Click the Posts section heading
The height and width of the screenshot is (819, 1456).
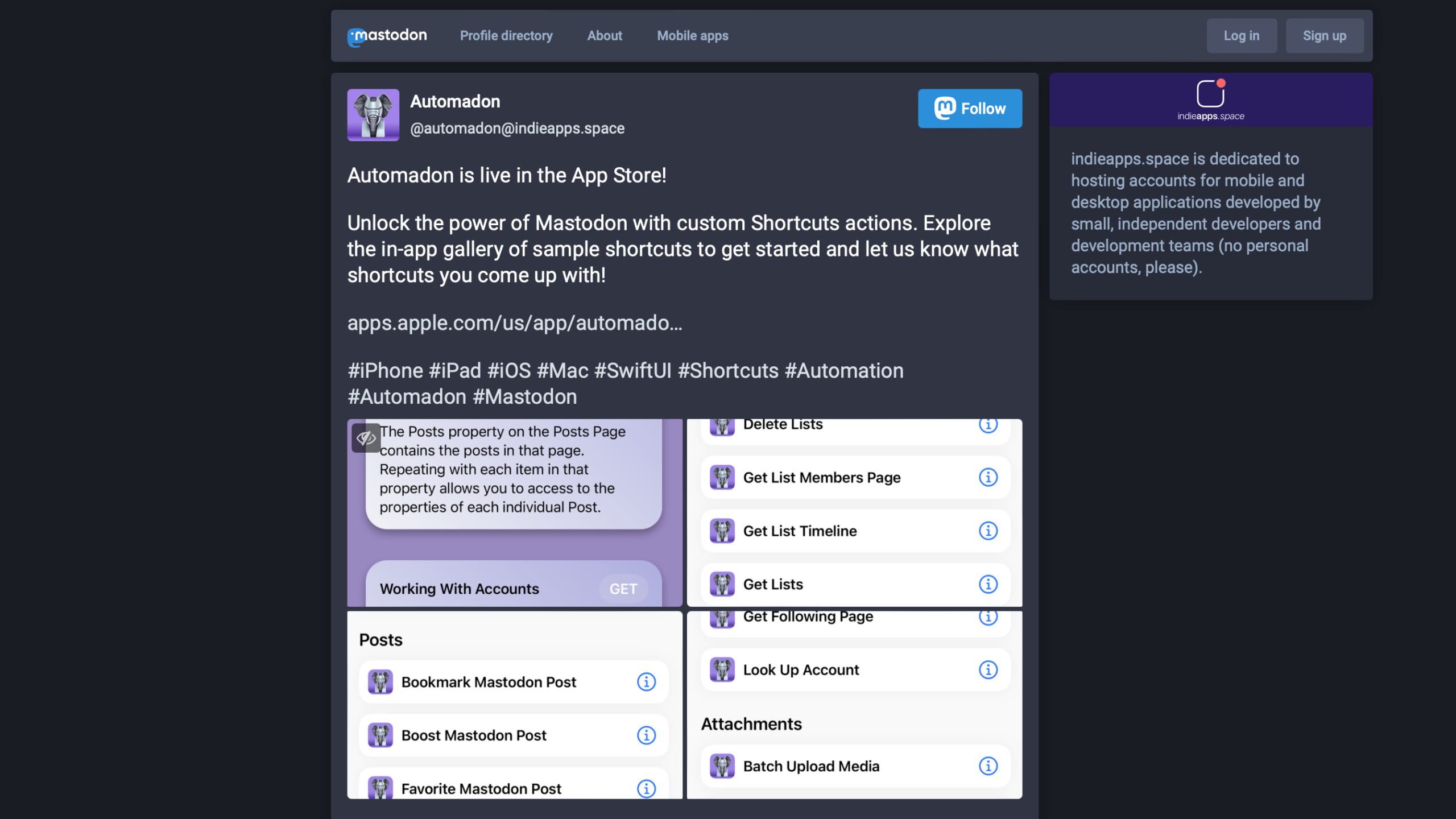[380, 640]
